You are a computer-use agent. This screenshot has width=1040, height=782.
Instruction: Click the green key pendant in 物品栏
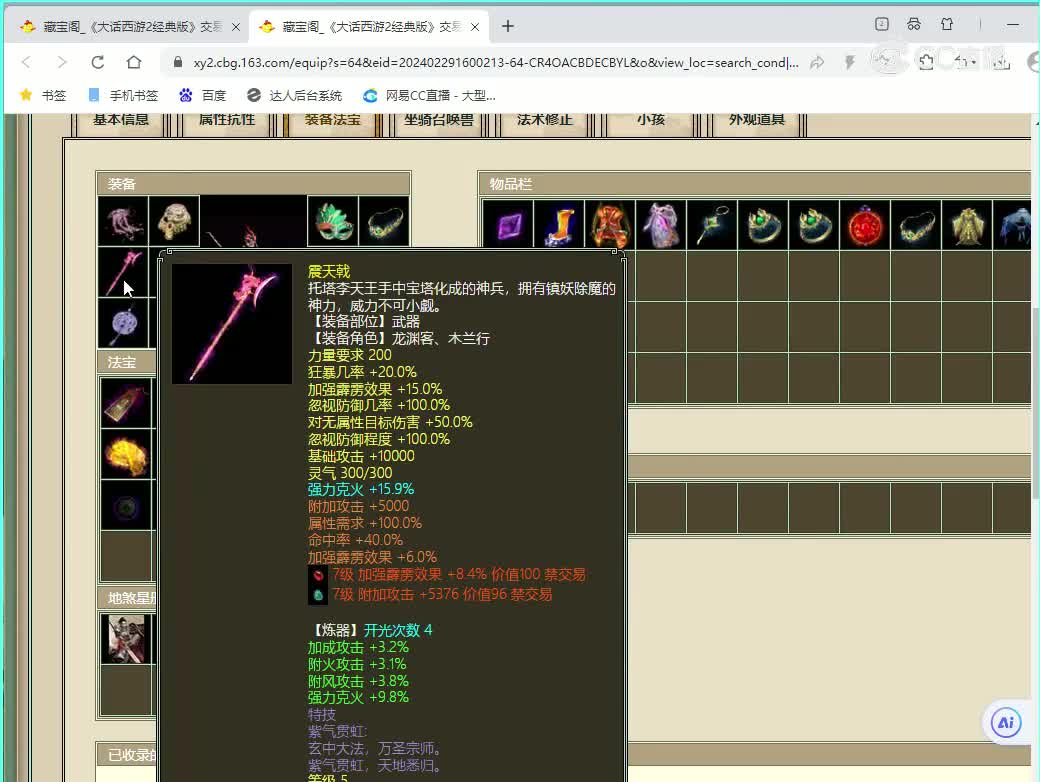coord(712,226)
